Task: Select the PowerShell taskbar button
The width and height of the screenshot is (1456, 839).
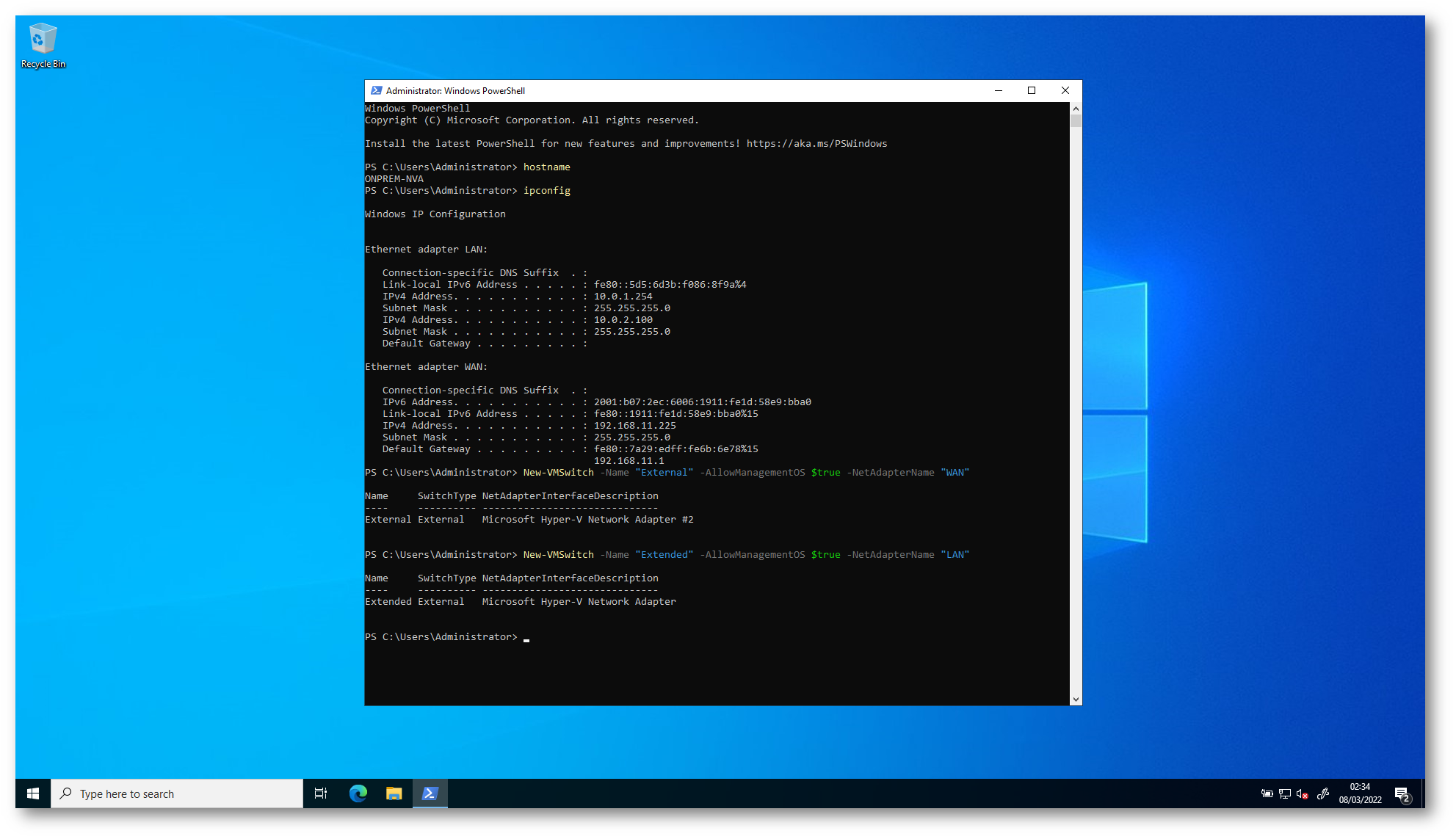Action: (x=430, y=793)
